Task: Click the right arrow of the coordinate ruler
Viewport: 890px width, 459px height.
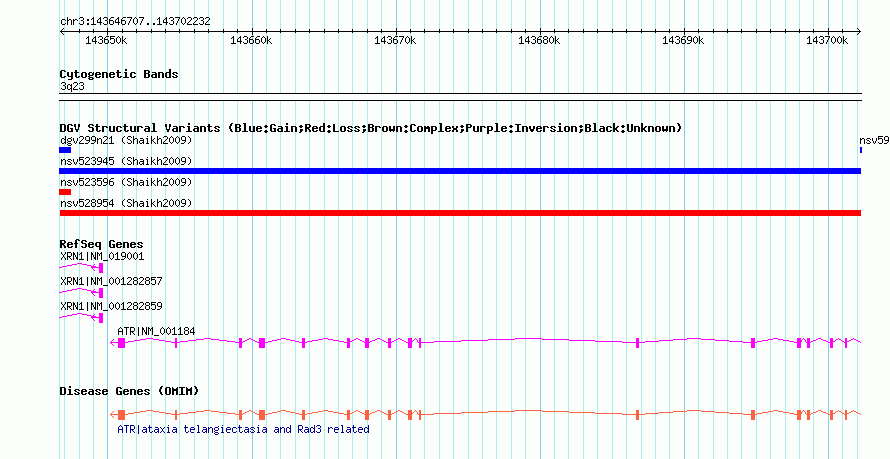Action: 859,32
